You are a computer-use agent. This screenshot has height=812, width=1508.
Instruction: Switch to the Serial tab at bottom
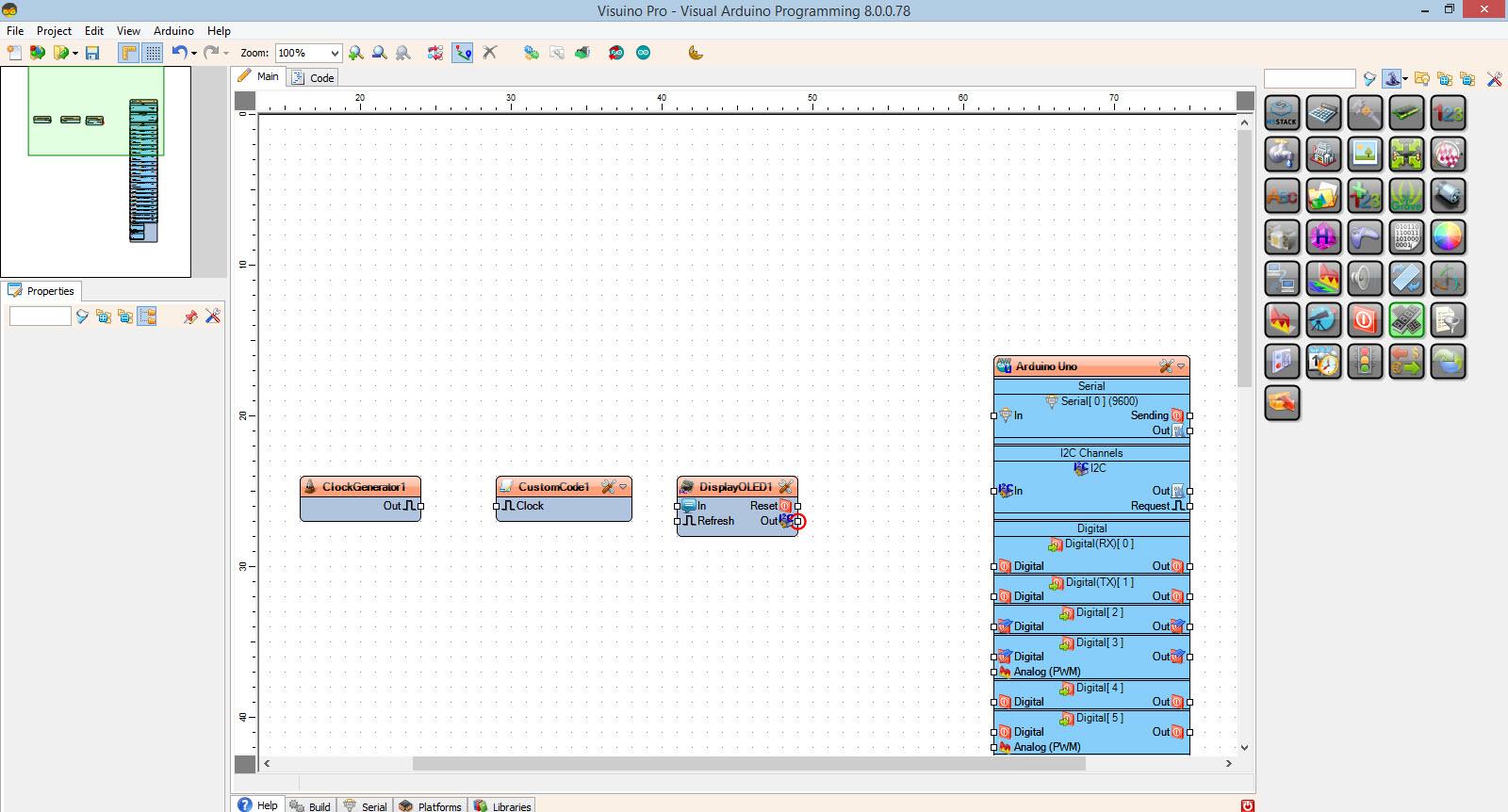point(365,806)
